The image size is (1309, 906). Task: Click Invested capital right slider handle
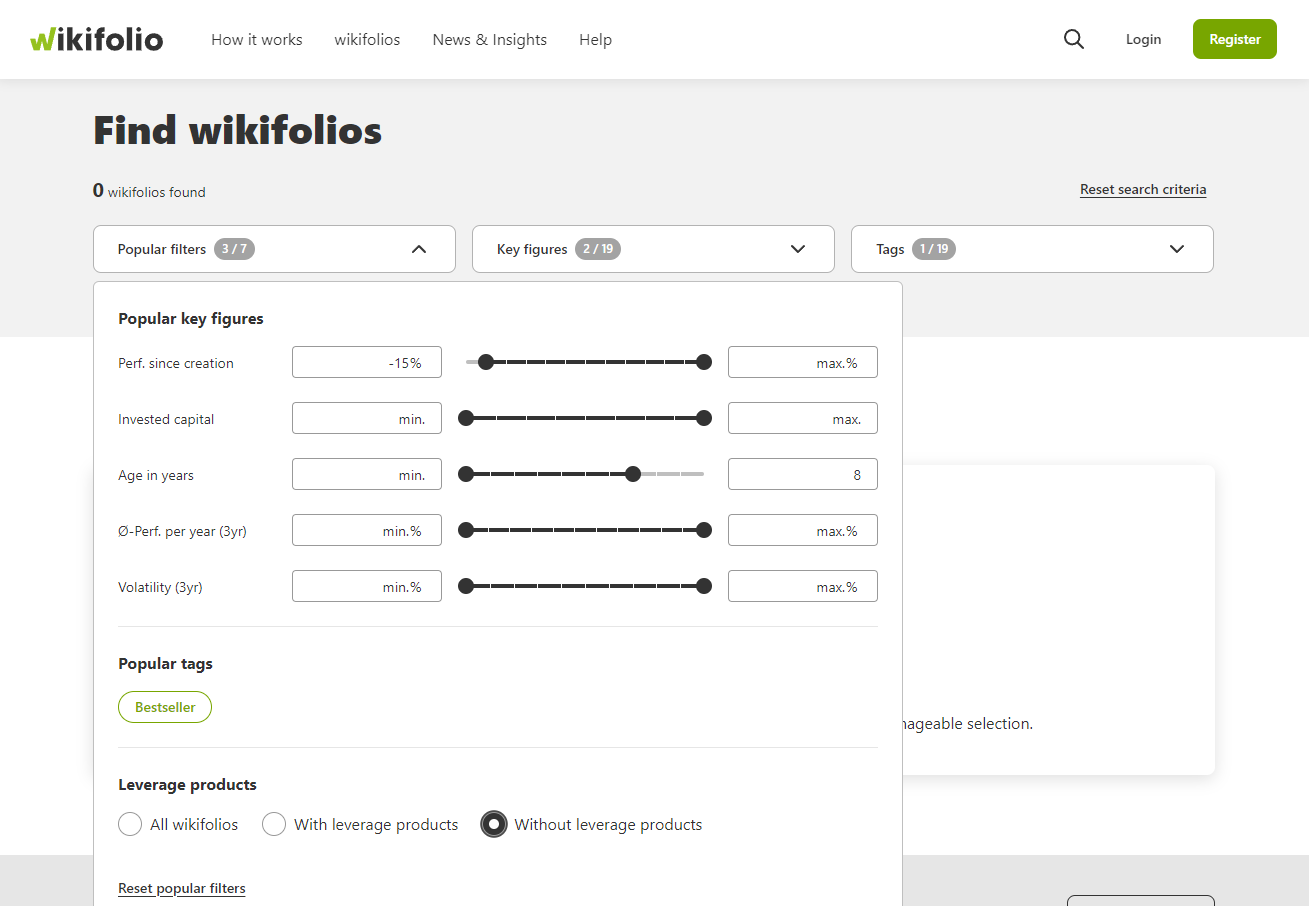click(704, 418)
